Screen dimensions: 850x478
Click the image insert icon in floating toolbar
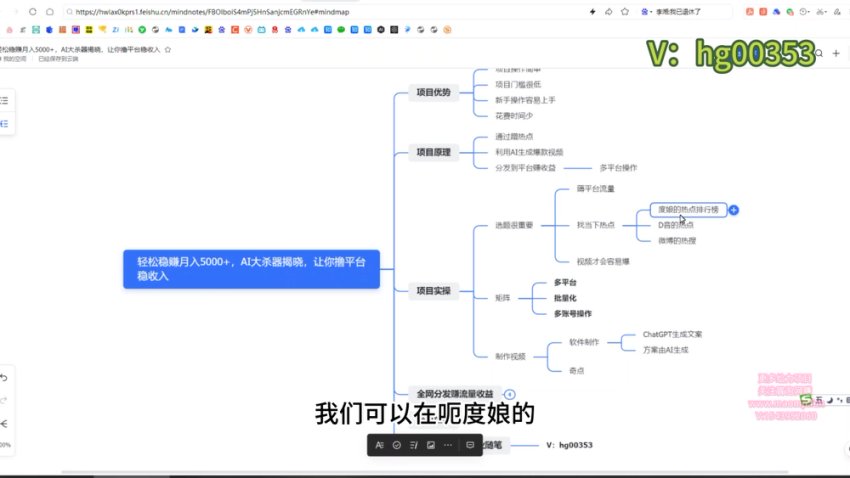tap(430, 444)
